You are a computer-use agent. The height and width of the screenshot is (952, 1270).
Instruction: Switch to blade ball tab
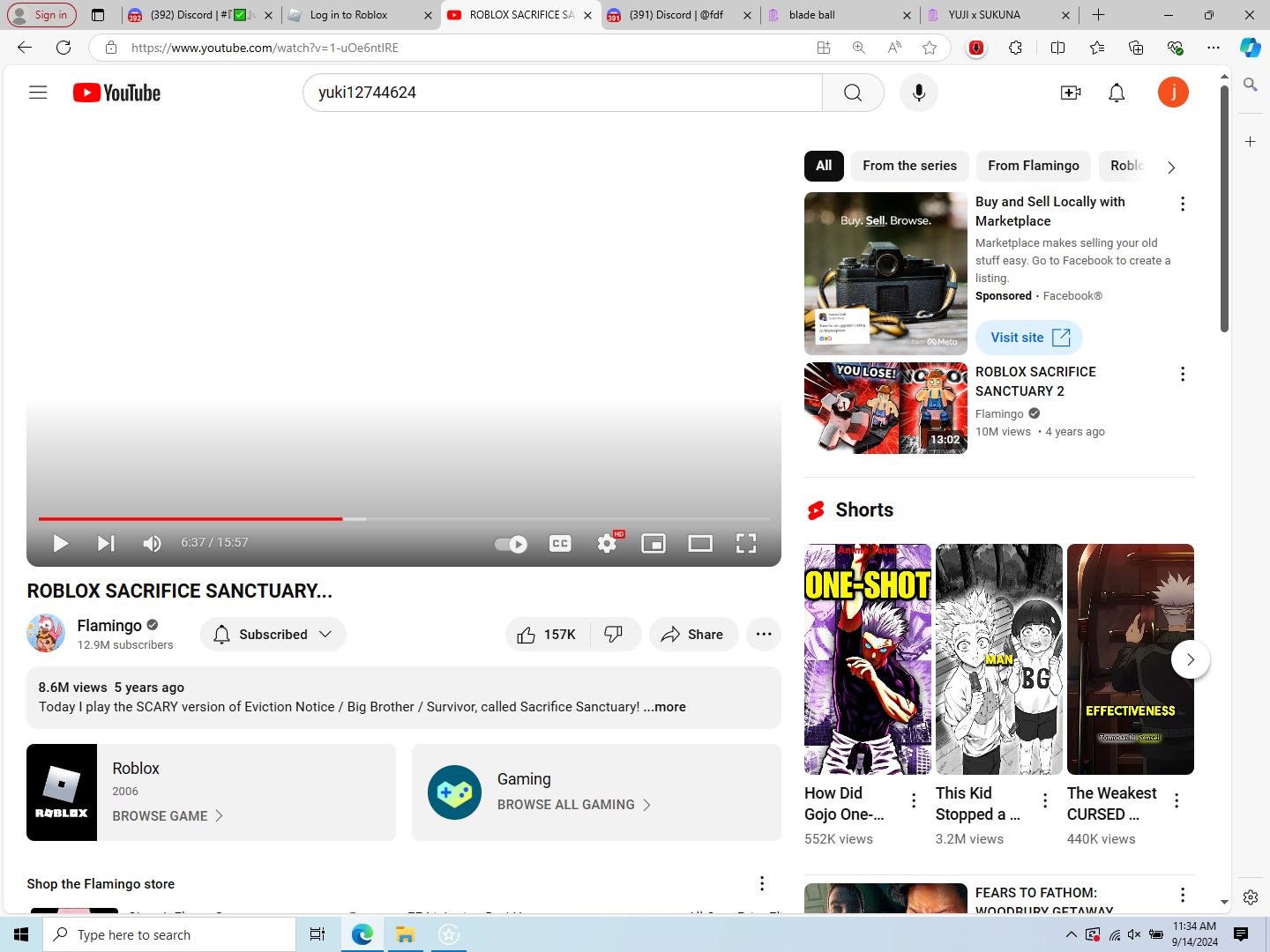[840, 15]
